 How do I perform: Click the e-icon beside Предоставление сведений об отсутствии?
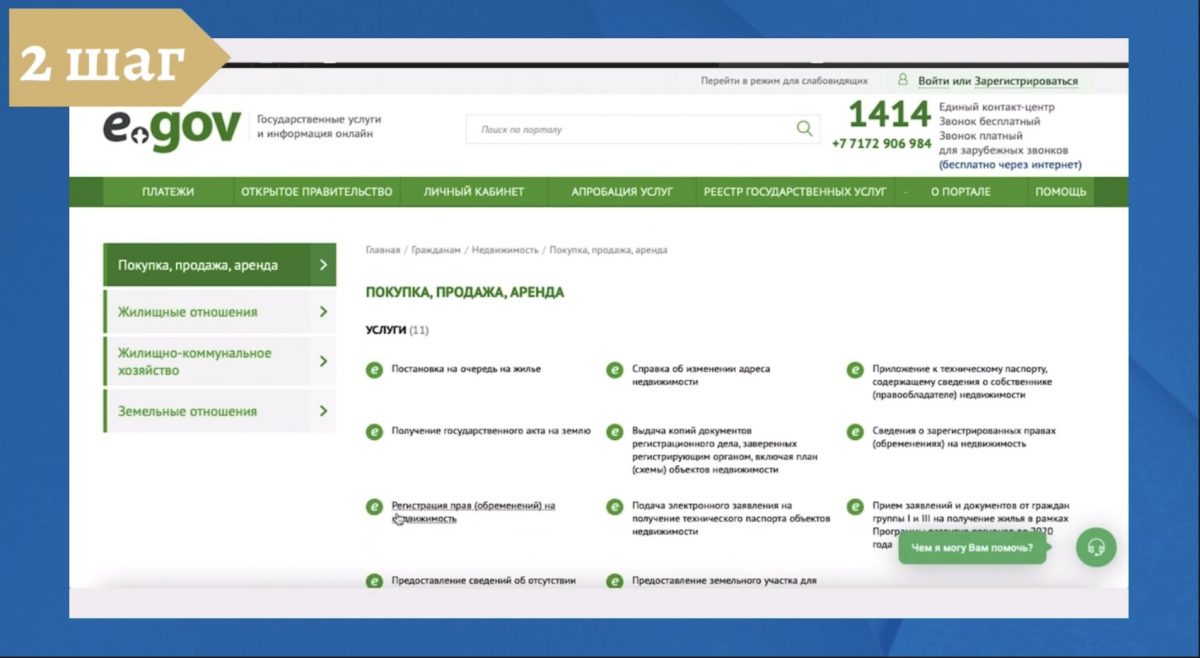click(374, 581)
